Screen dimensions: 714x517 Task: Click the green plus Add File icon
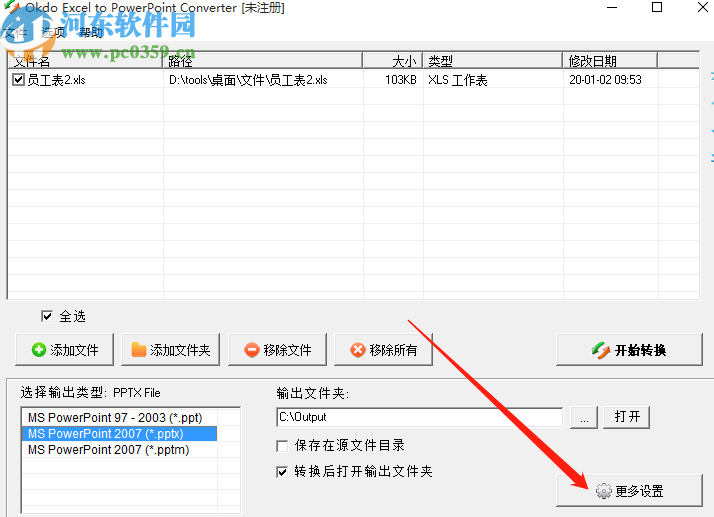[39, 350]
